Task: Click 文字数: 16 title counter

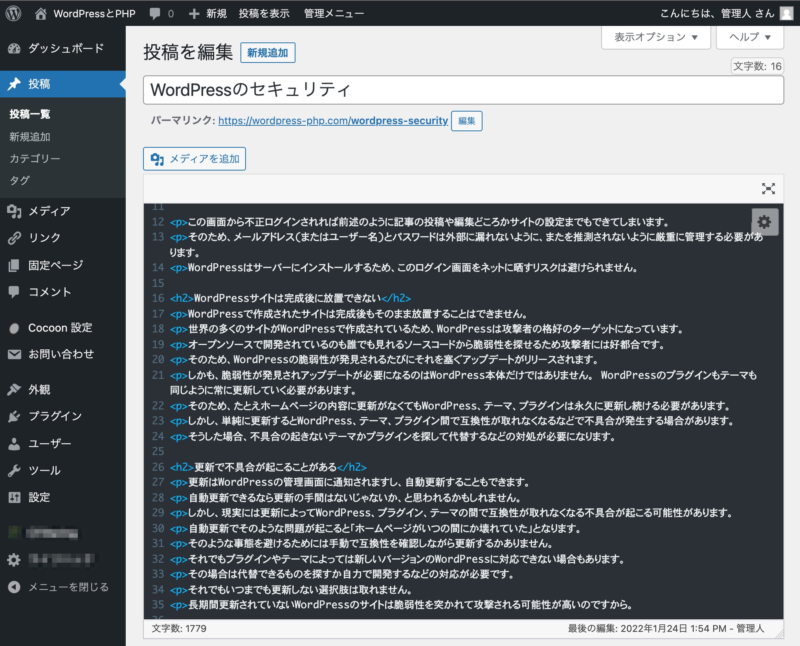Action: tap(757, 66)
